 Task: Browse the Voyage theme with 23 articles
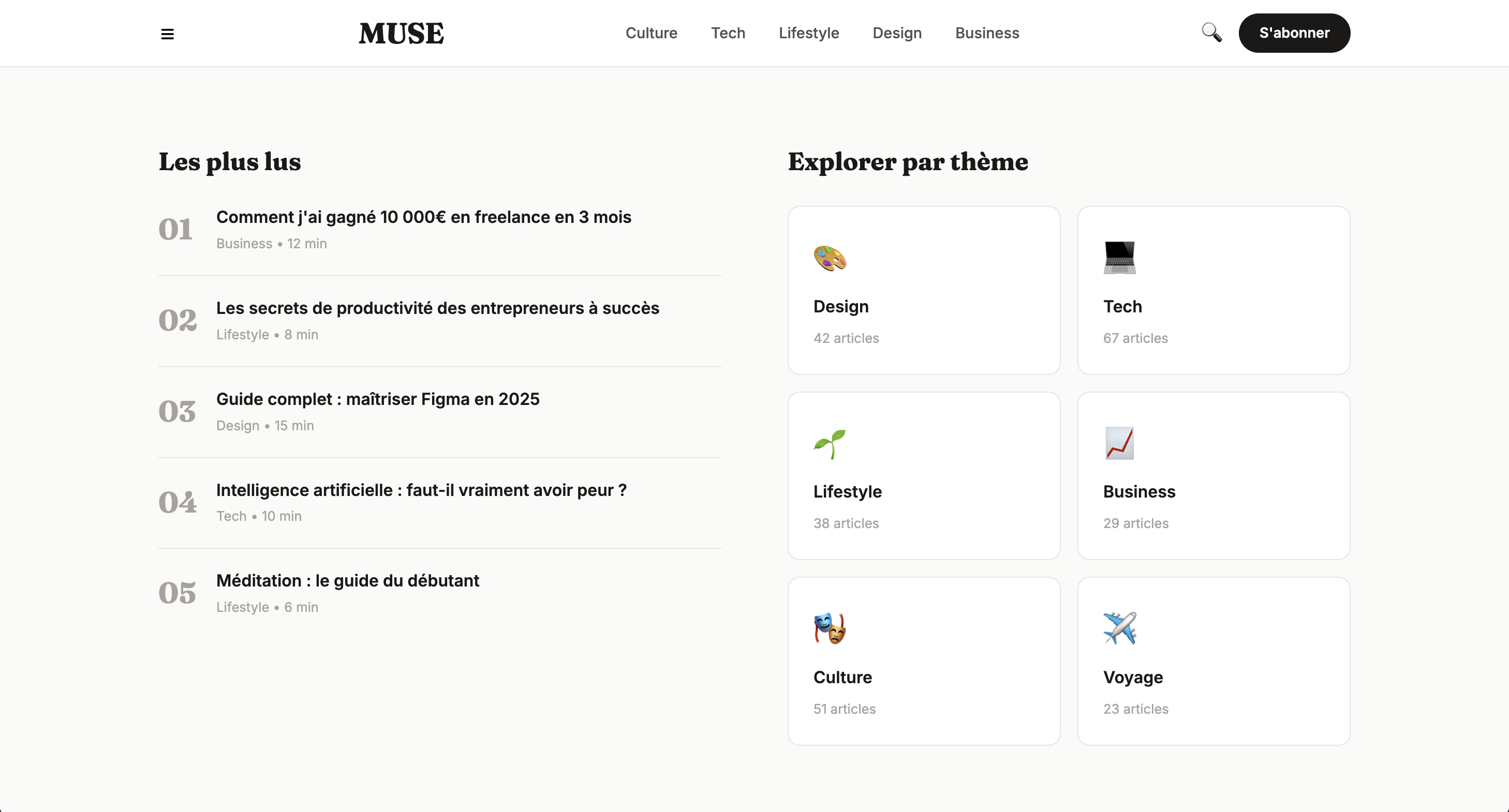tap(1212, 661)
